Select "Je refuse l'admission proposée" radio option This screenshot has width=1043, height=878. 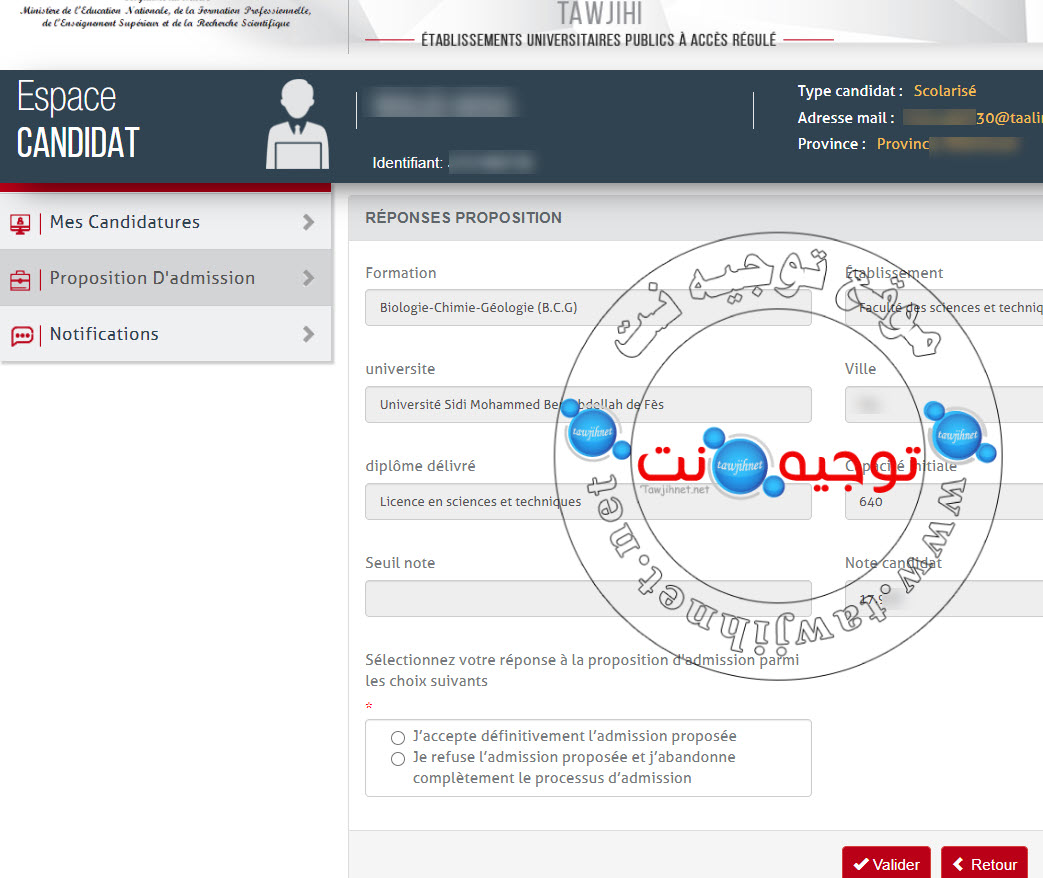coord(398,759)
